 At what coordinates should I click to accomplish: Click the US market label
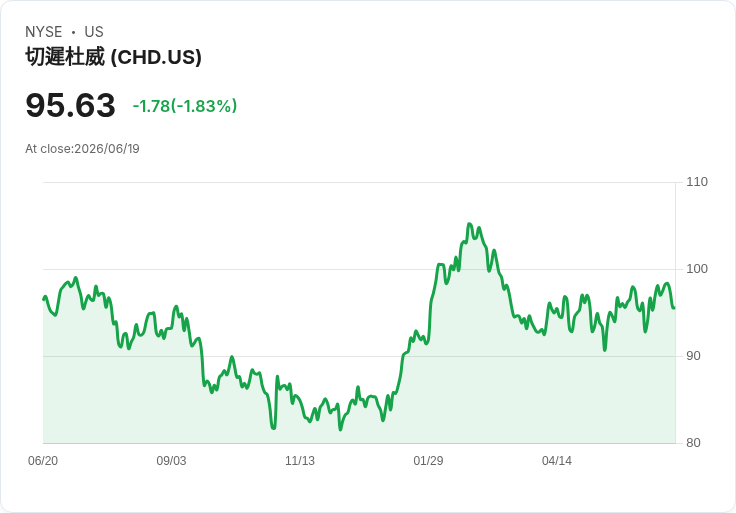94,32
